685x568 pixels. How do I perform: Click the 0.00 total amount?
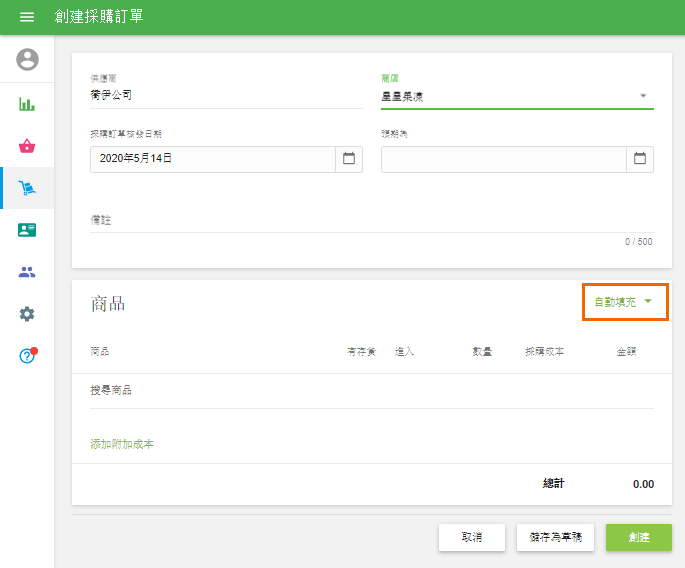(643, 484)
